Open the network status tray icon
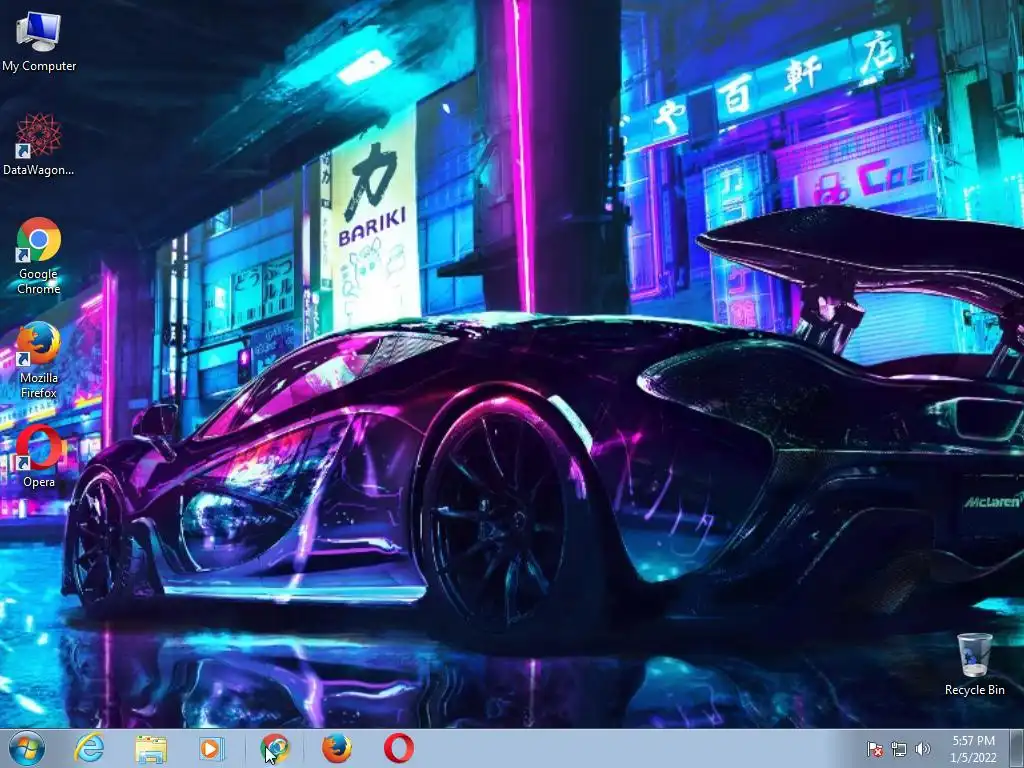 899,749
